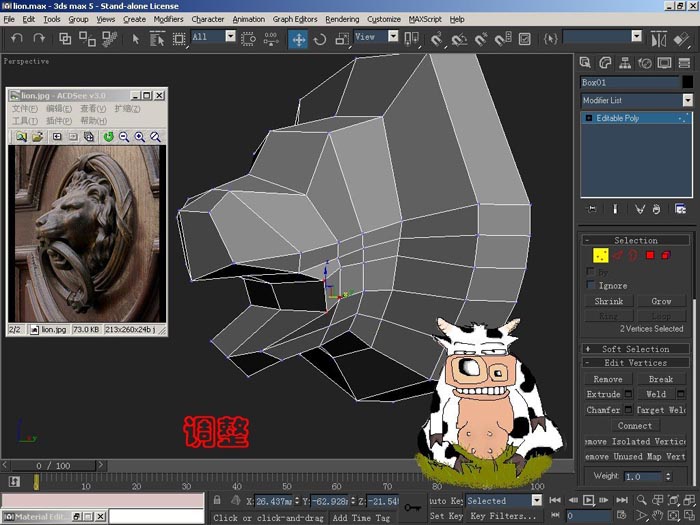Click the Undo arrow icon
This screenshot has height=525, width=700.
(17, 39)
